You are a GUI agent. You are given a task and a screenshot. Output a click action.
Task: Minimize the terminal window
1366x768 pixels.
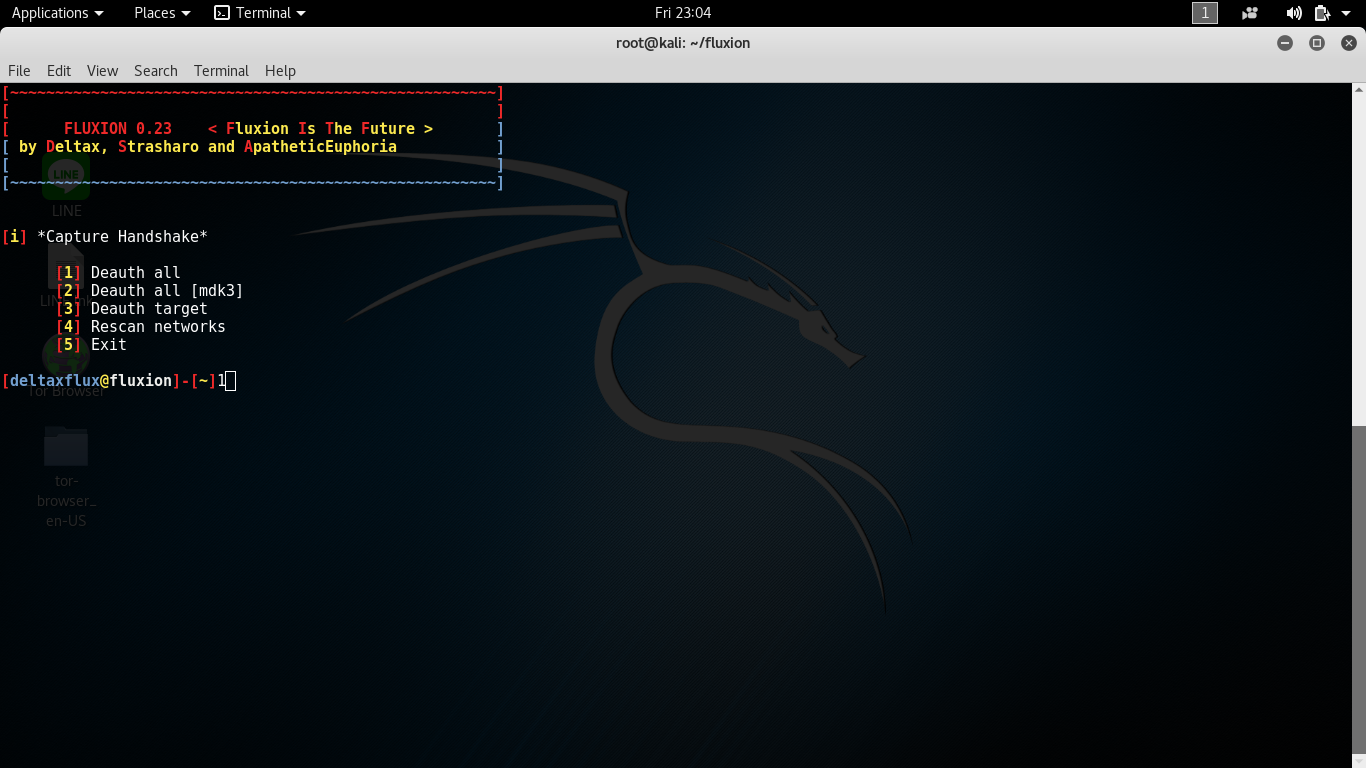1285,43
